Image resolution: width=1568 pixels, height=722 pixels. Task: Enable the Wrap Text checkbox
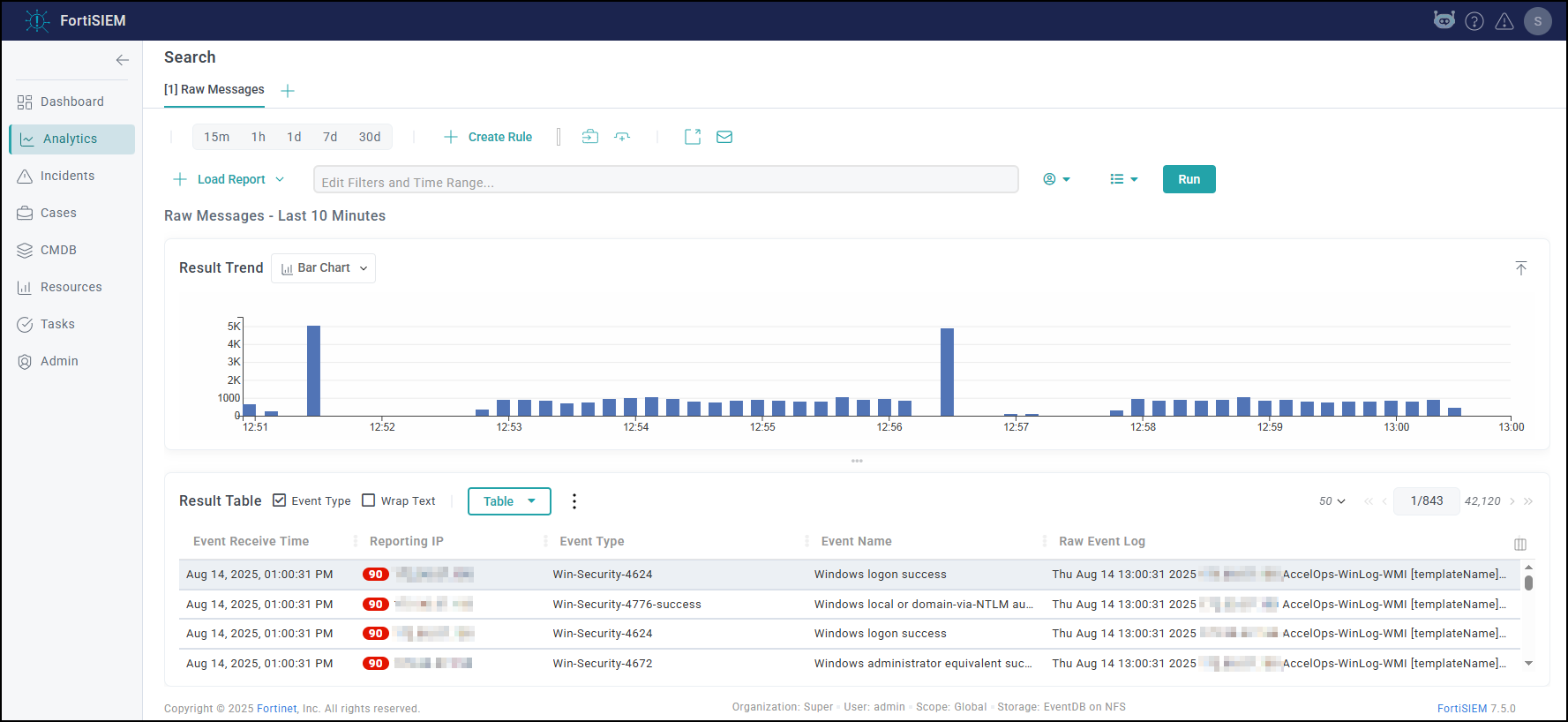369,500
